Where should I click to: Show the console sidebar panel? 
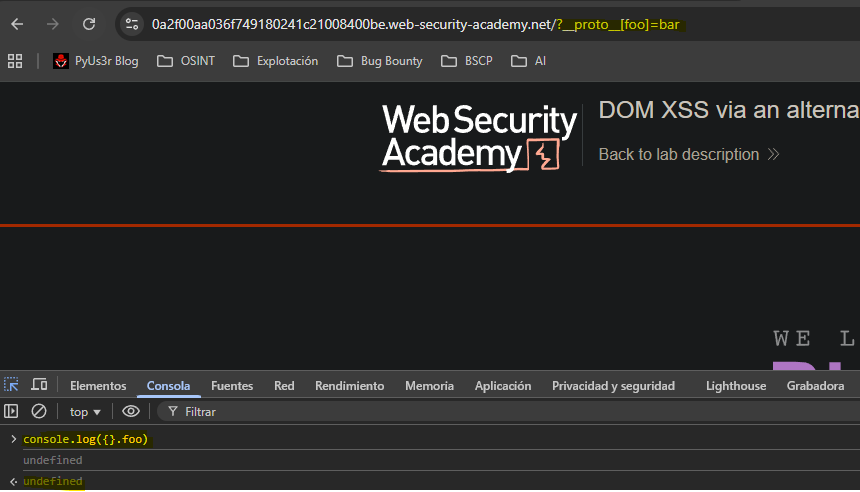[x=12, y=411]
